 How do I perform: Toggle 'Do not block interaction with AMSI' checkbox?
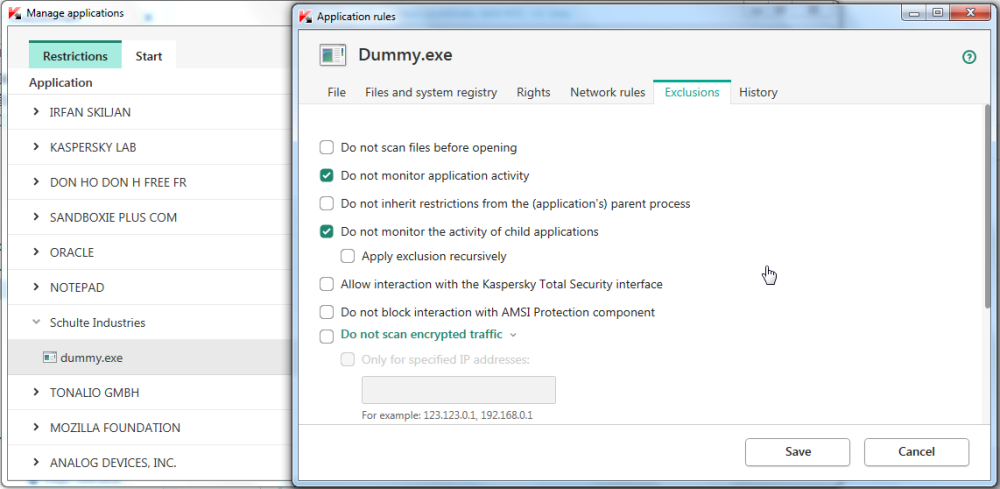coord(326,312)
